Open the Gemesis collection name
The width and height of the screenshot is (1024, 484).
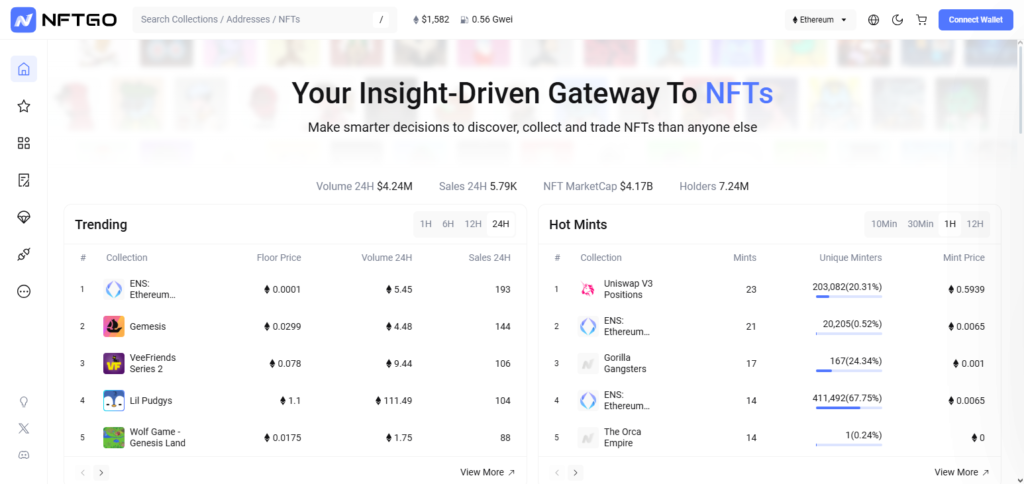pos(148,327)
